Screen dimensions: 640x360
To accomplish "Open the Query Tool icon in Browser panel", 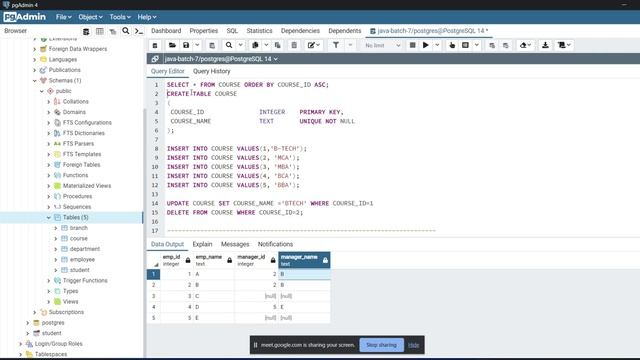I will pyautogui.click(x=86, y=31).
